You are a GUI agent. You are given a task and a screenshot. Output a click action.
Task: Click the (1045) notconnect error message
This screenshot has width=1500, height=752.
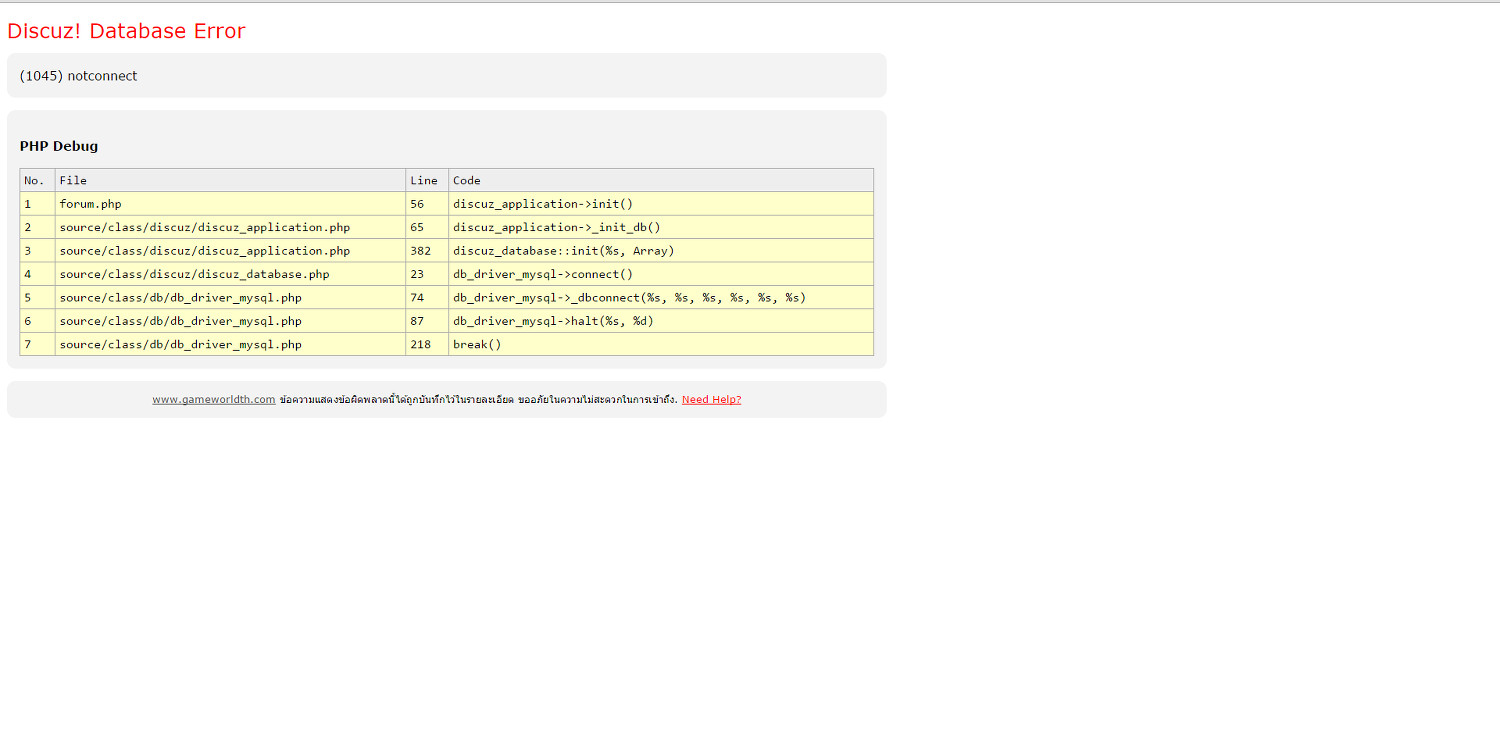[79, 76]
